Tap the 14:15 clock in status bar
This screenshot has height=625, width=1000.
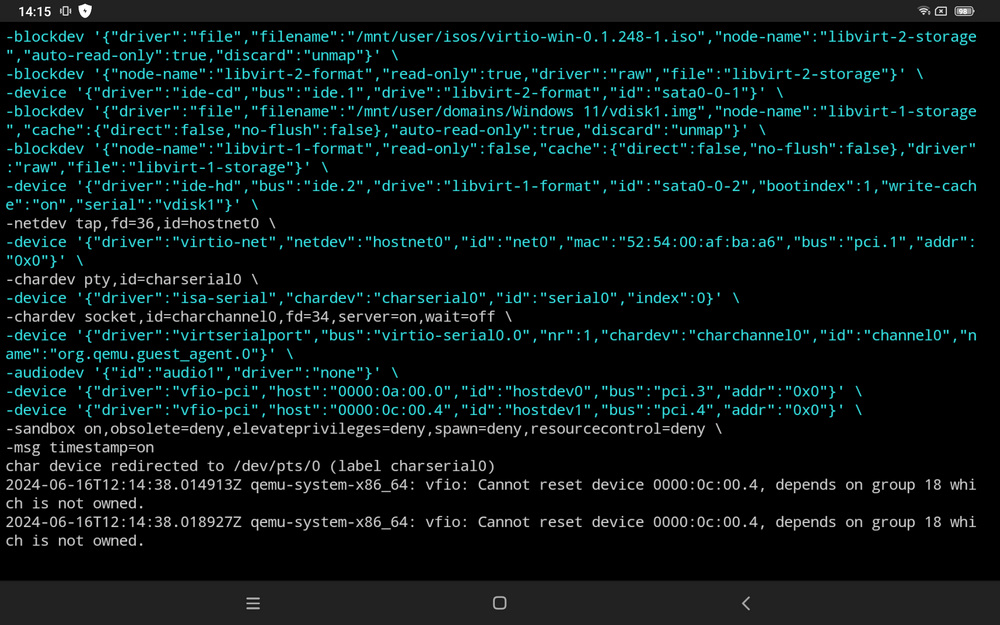click(x=34, y=11)
